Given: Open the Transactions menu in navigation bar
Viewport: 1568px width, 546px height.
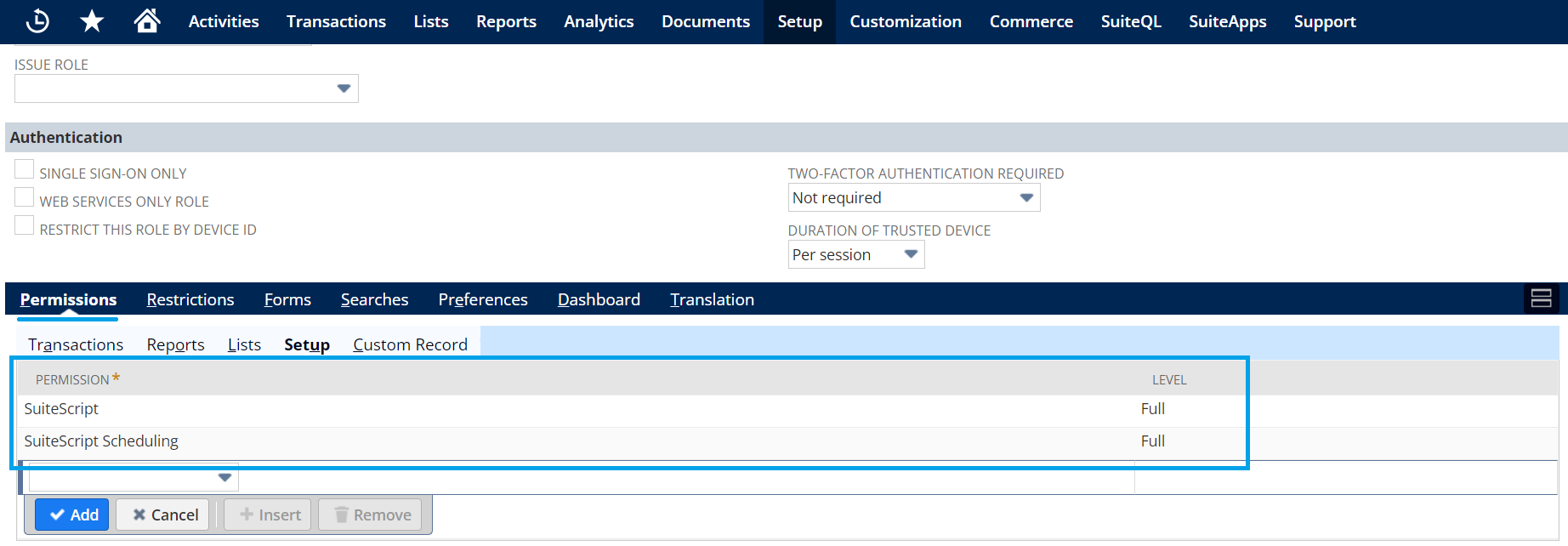Looking at the screenshot, I should point(336,21).
